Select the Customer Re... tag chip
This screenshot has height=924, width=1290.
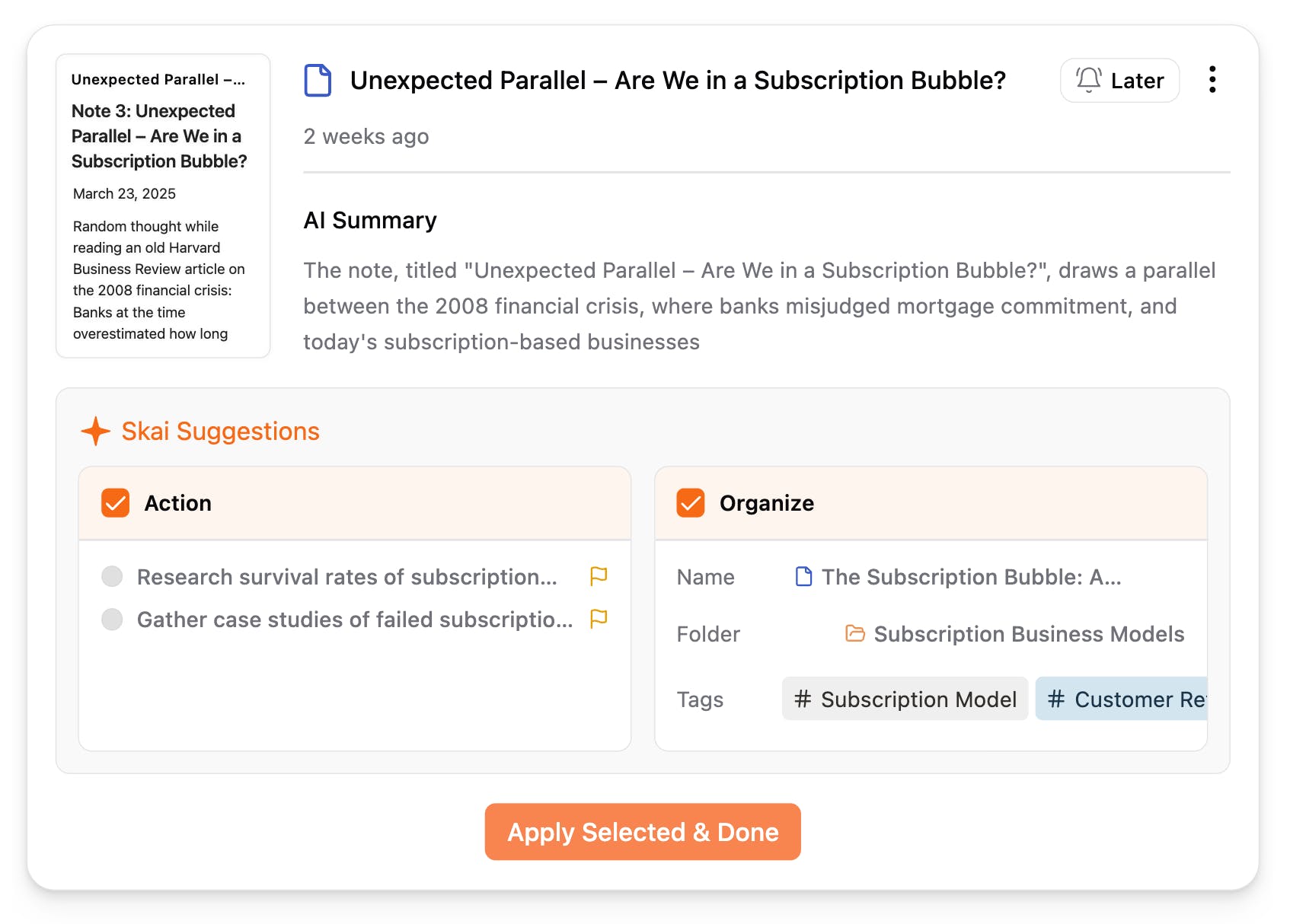pos(1122,699)
